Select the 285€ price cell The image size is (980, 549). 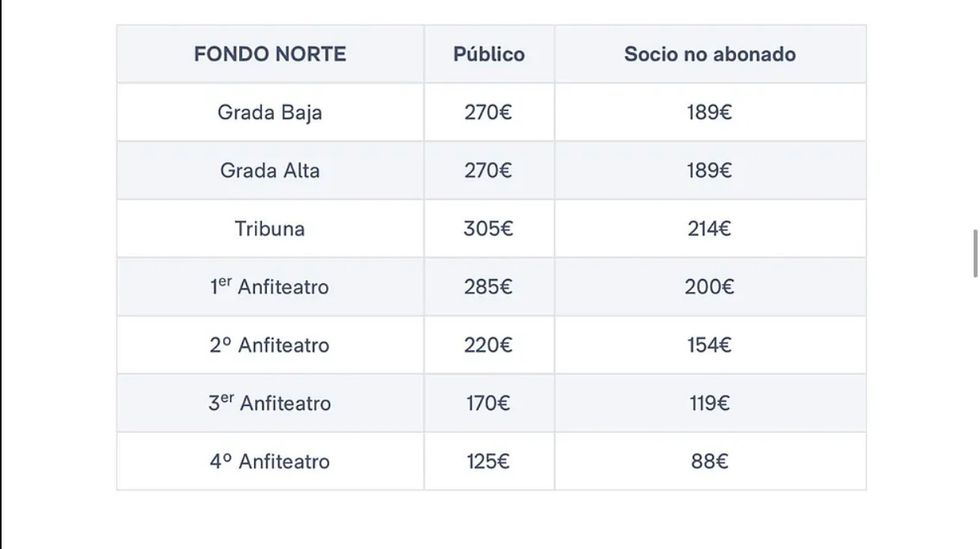pos(489,287)
